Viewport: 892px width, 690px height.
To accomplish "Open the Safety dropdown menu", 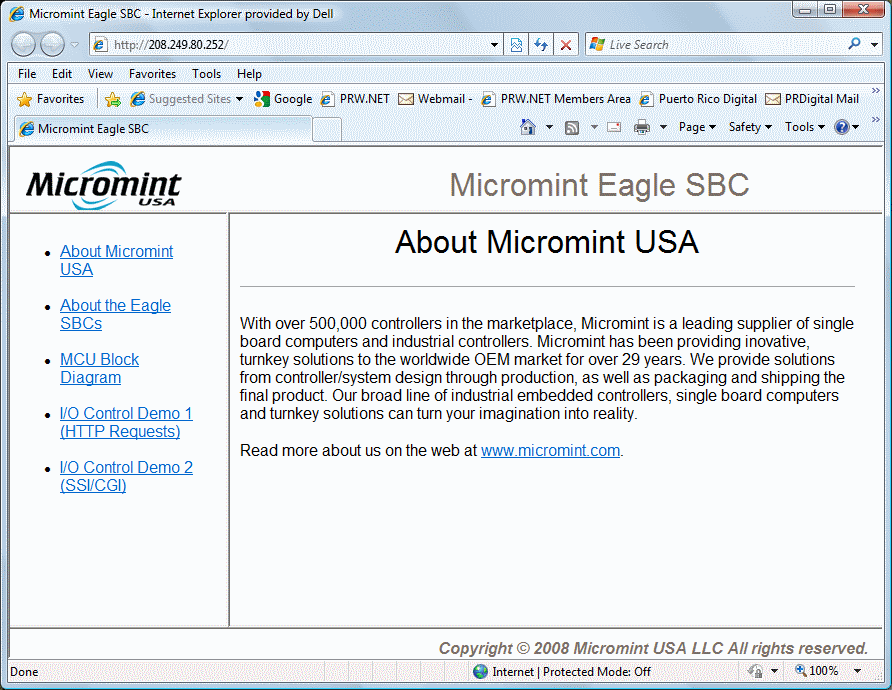I will 750,127.
